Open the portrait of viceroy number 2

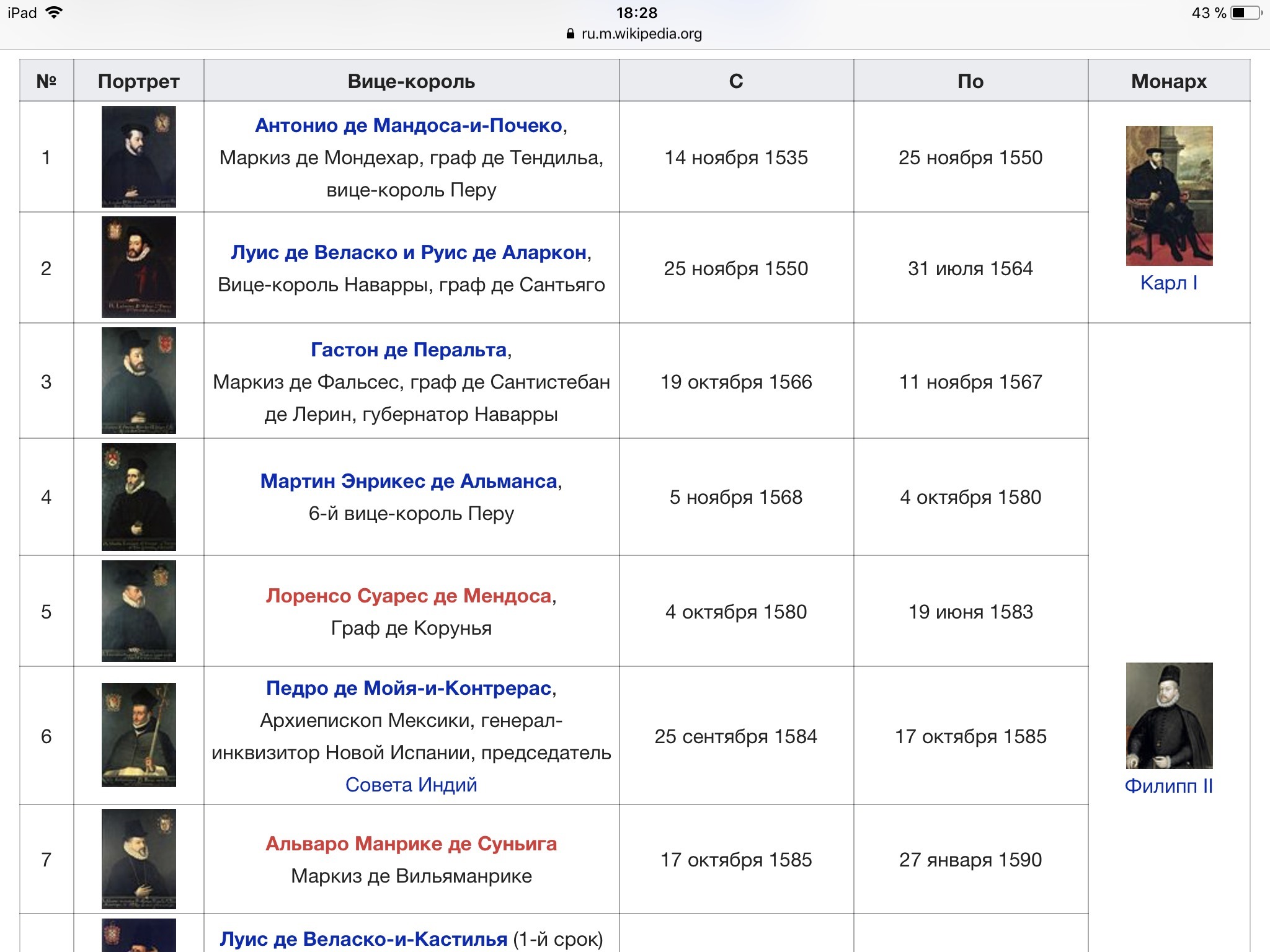139,267
